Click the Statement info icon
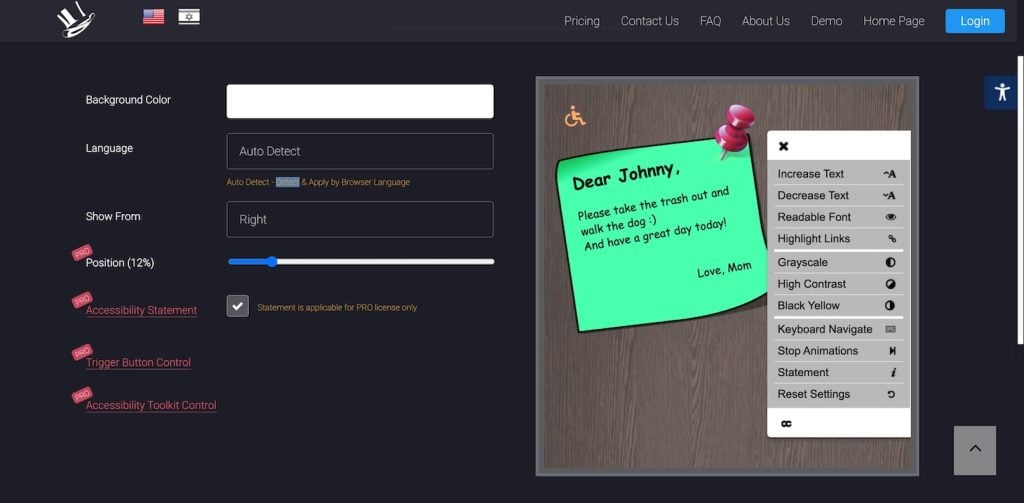The width and height of the screenshot is (1024, 503). [x=893, y=372]
